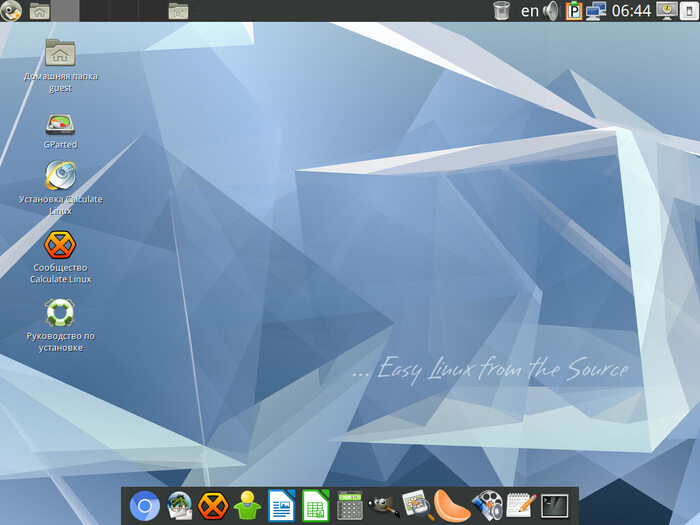Open the volume speaker control
The width and height of the screenshot is (700, 525).
click(x=552, y=11)
